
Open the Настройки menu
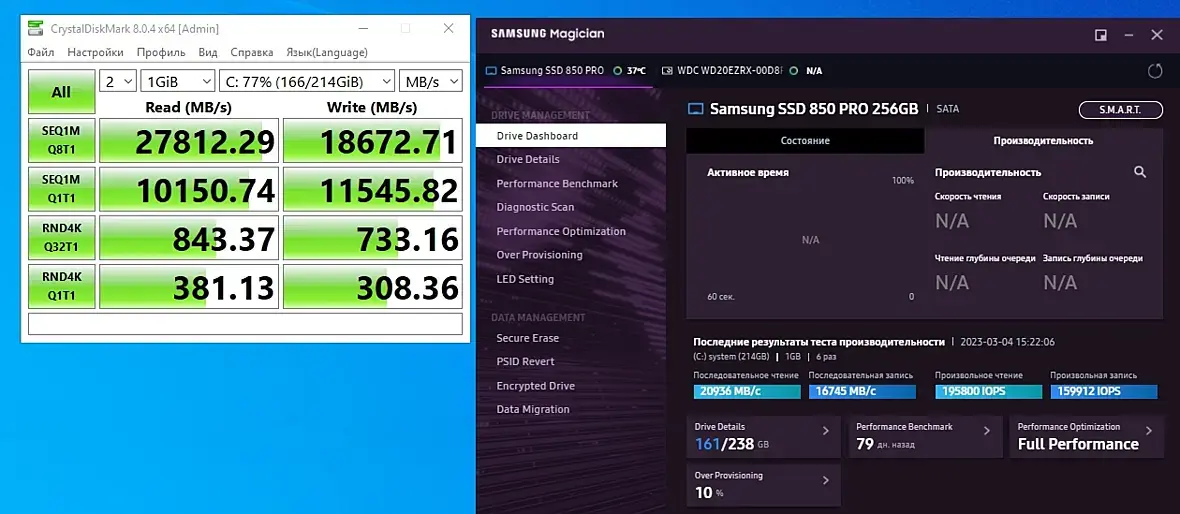96,53
